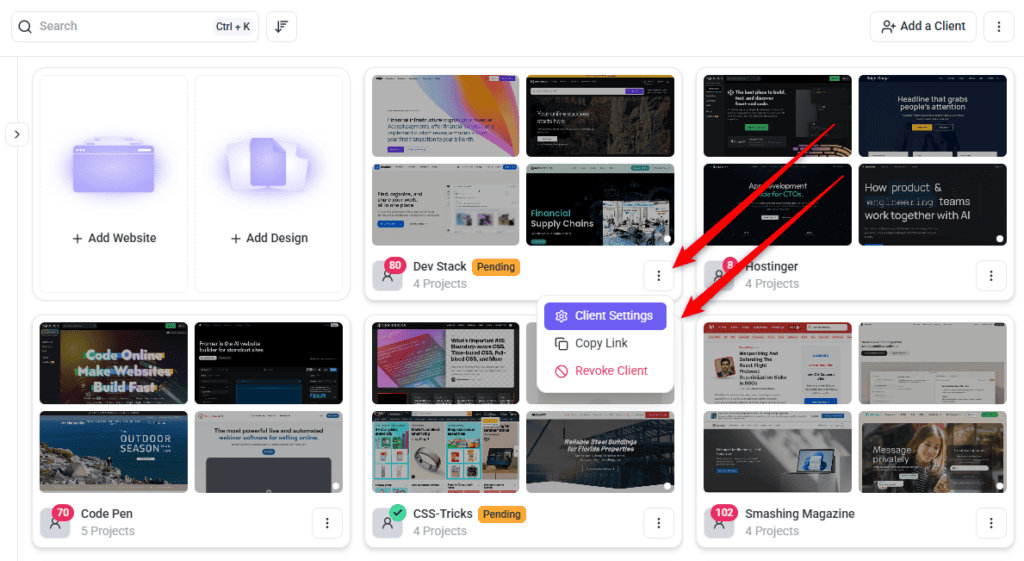This screenshot has height=561, width=1024.
Task: Choose Revoke Client in the menu
Action: [605, 371]
